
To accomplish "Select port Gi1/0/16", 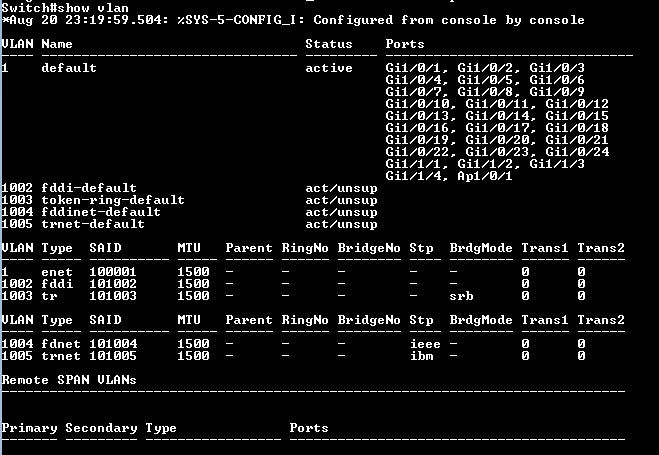I will click(418, 128).
